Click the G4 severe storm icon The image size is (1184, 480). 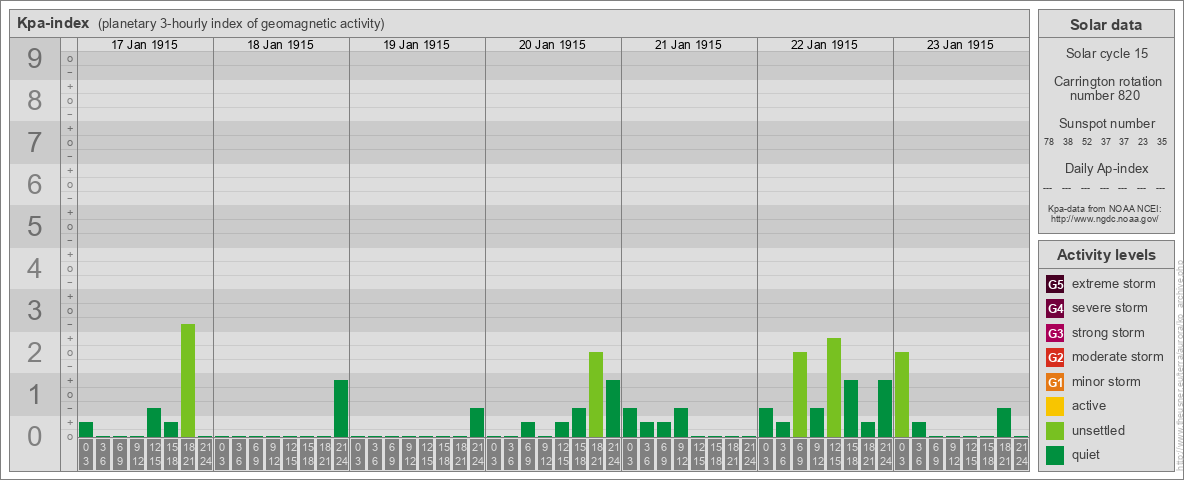[x=1056, y=309]
